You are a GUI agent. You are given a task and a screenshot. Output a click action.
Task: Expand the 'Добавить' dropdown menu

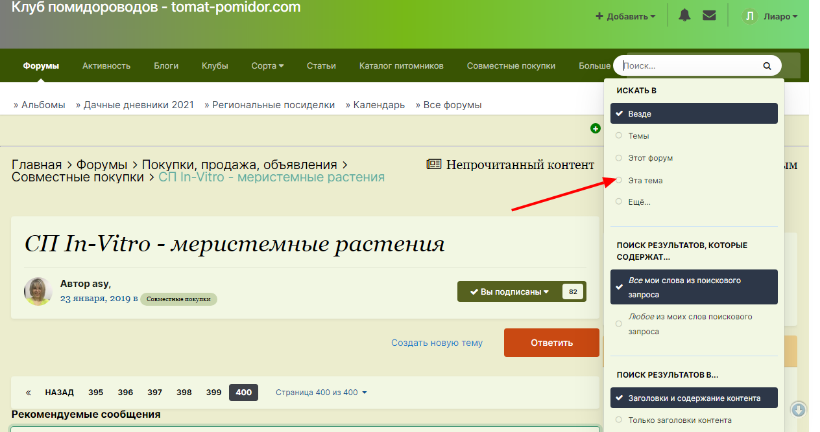[626, 16]
